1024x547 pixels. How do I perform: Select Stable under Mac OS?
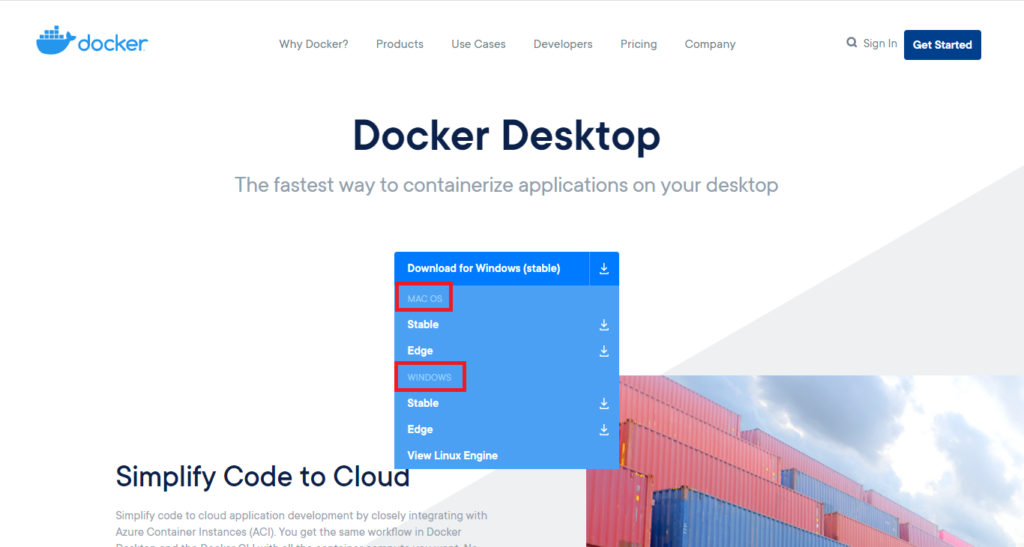423,324
